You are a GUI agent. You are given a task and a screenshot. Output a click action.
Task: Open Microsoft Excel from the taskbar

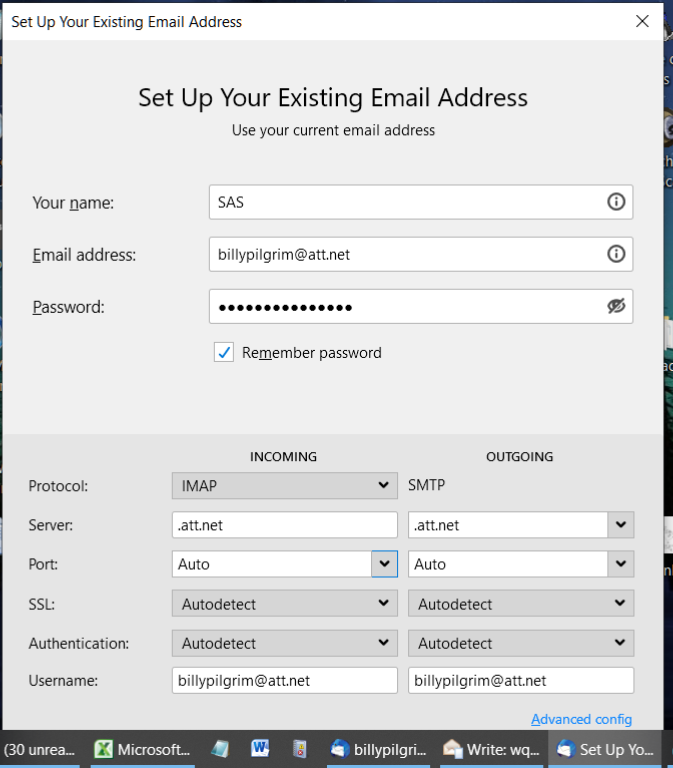coord(143,749)
